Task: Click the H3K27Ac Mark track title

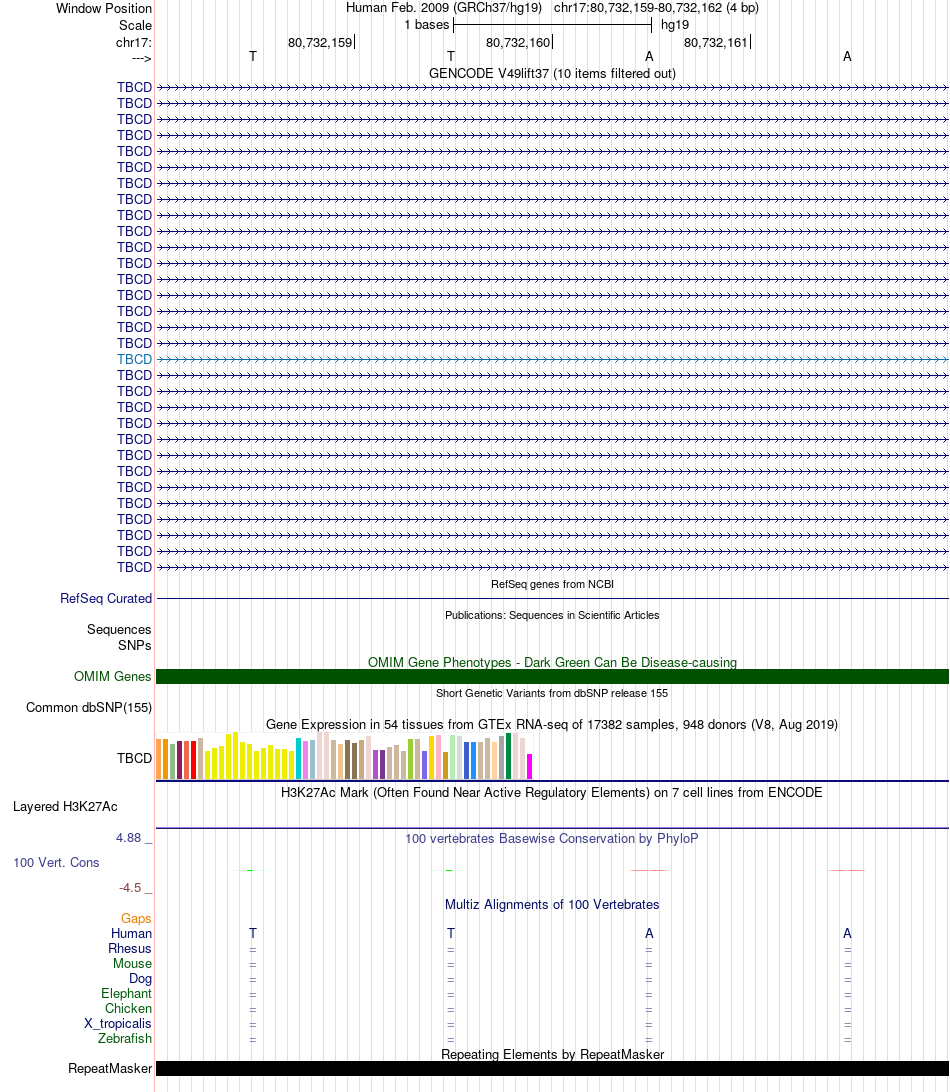Action: (552, 793)
